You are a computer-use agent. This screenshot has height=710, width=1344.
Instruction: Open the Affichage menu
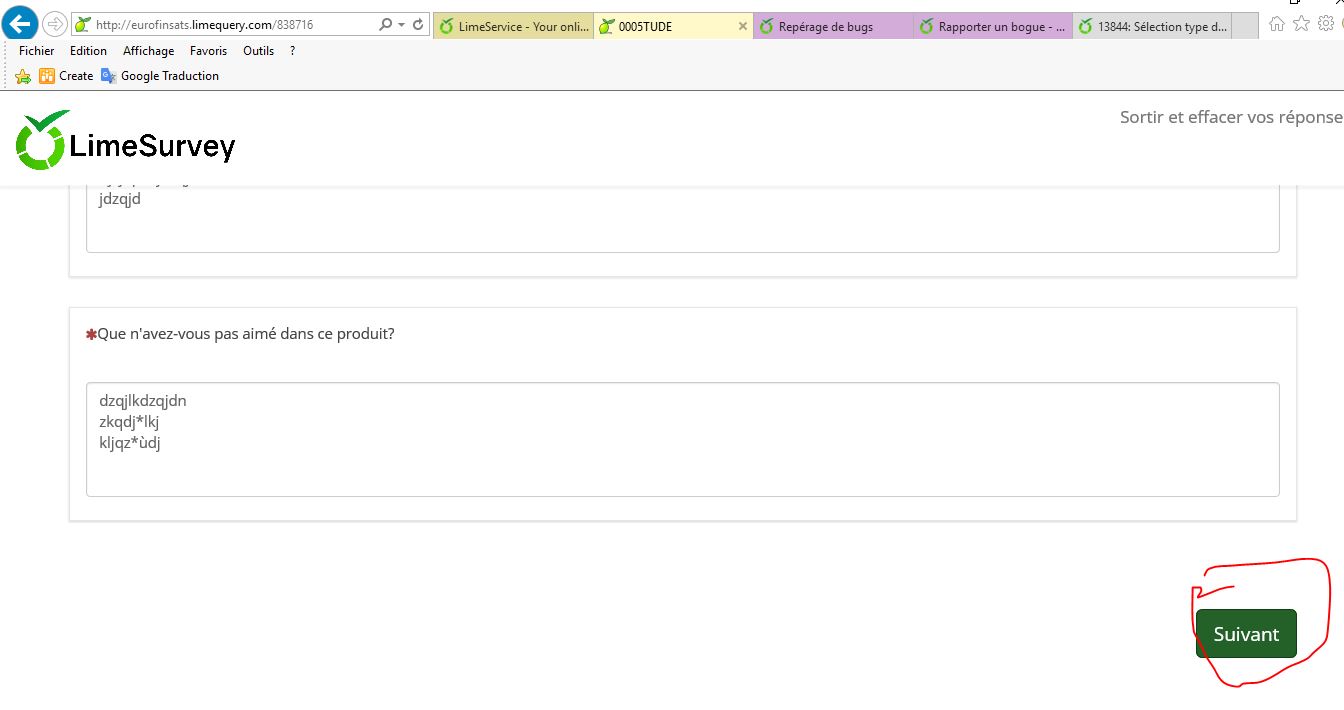pyautogui.click(x=148, y=51)
